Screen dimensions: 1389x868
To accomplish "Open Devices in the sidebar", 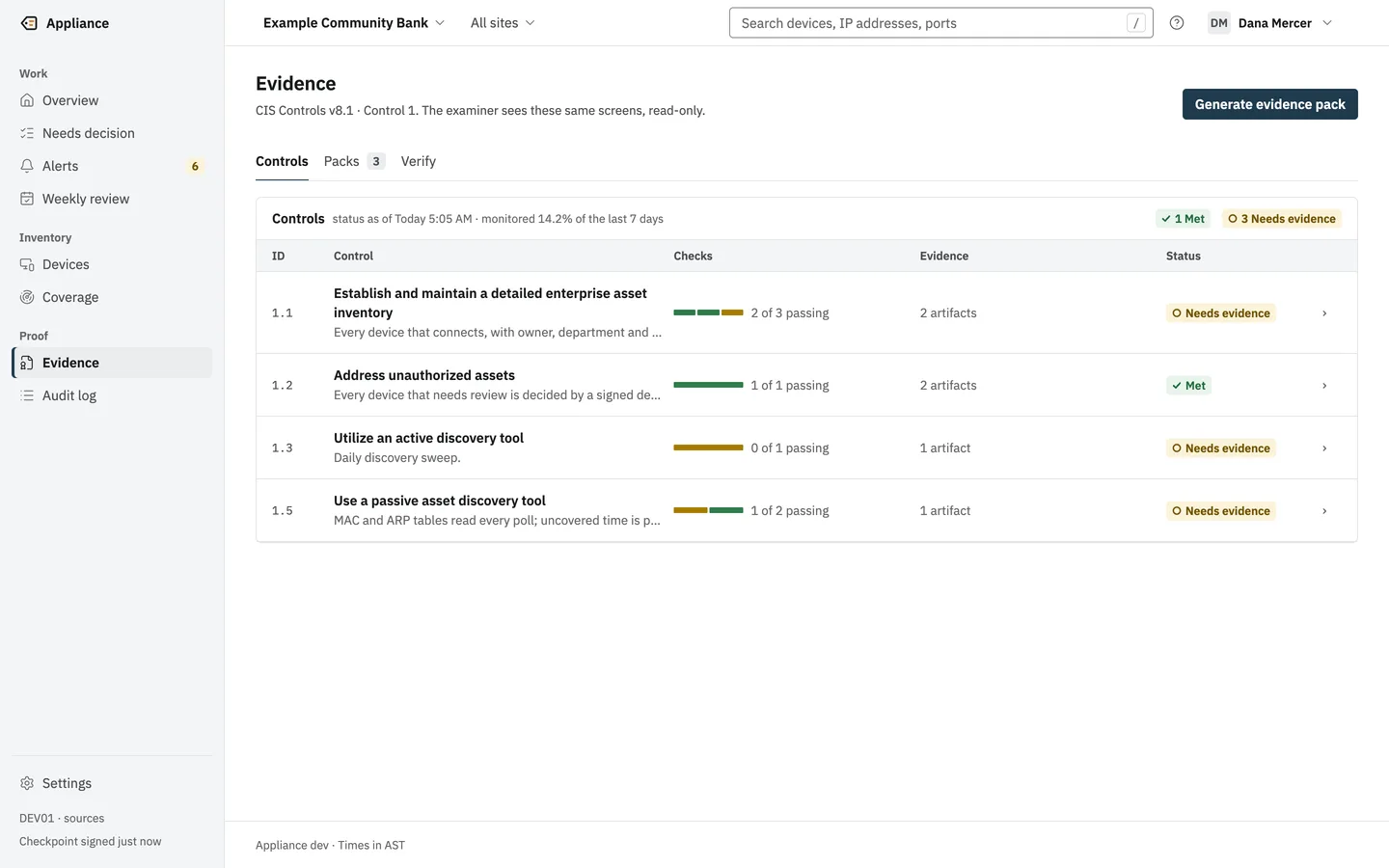I will coord(112,264).
